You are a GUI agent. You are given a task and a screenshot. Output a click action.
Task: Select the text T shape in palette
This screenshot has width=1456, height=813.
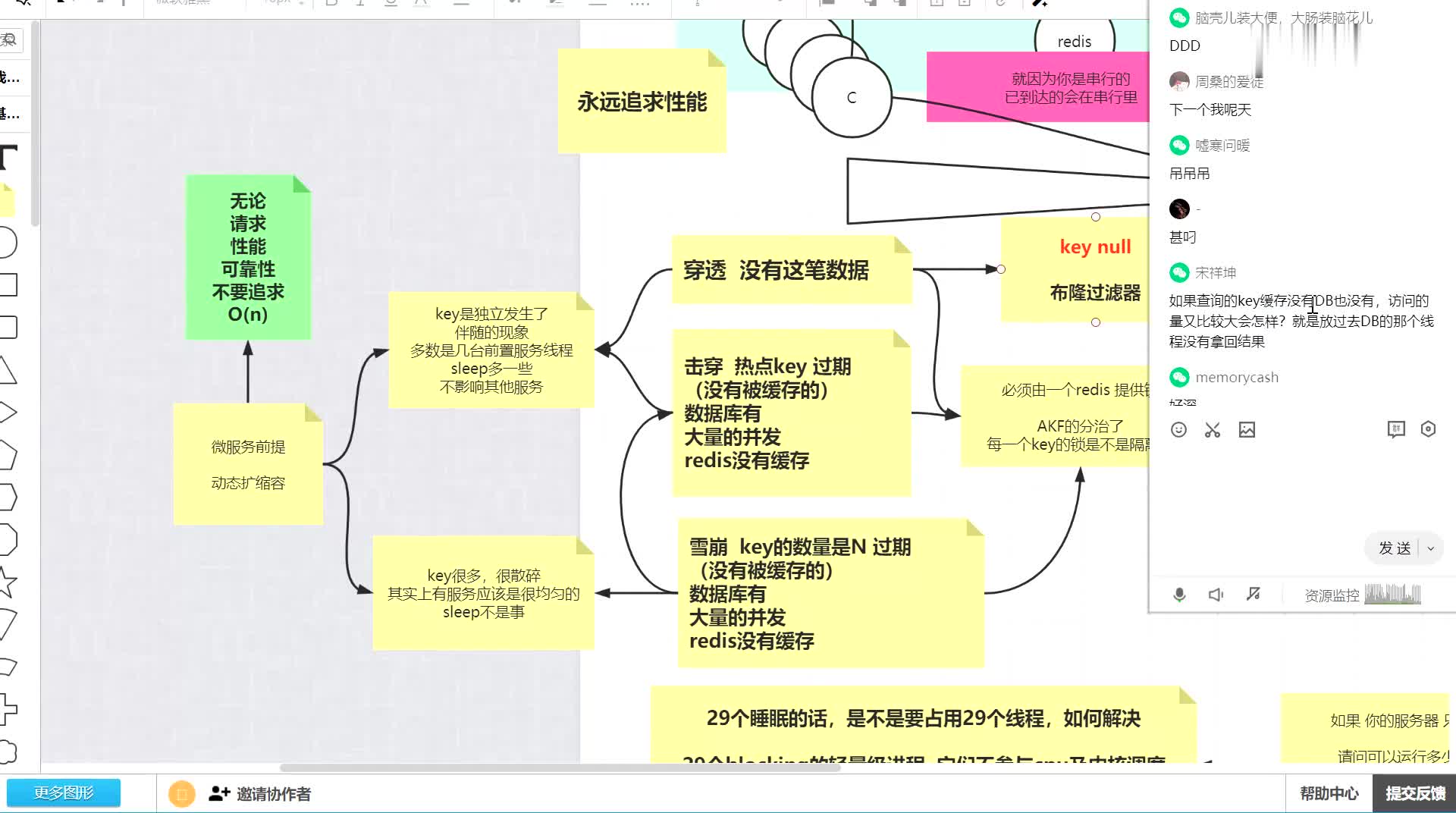(x=8, y=158)
